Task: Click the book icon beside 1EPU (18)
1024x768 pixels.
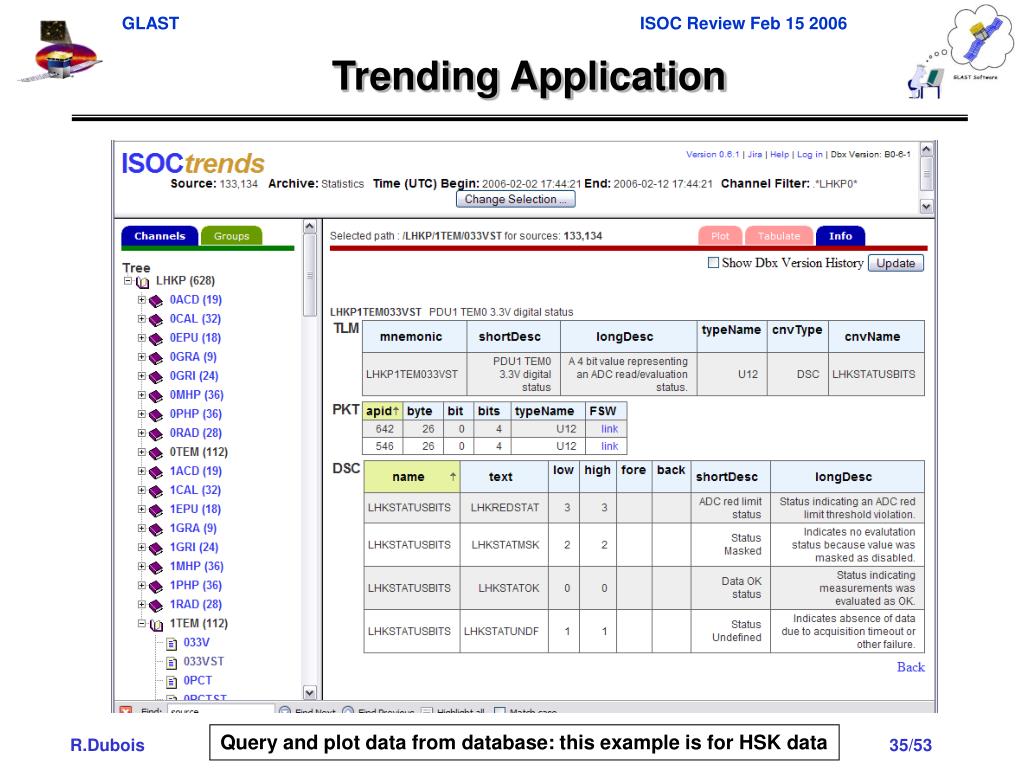Action: 155,510
